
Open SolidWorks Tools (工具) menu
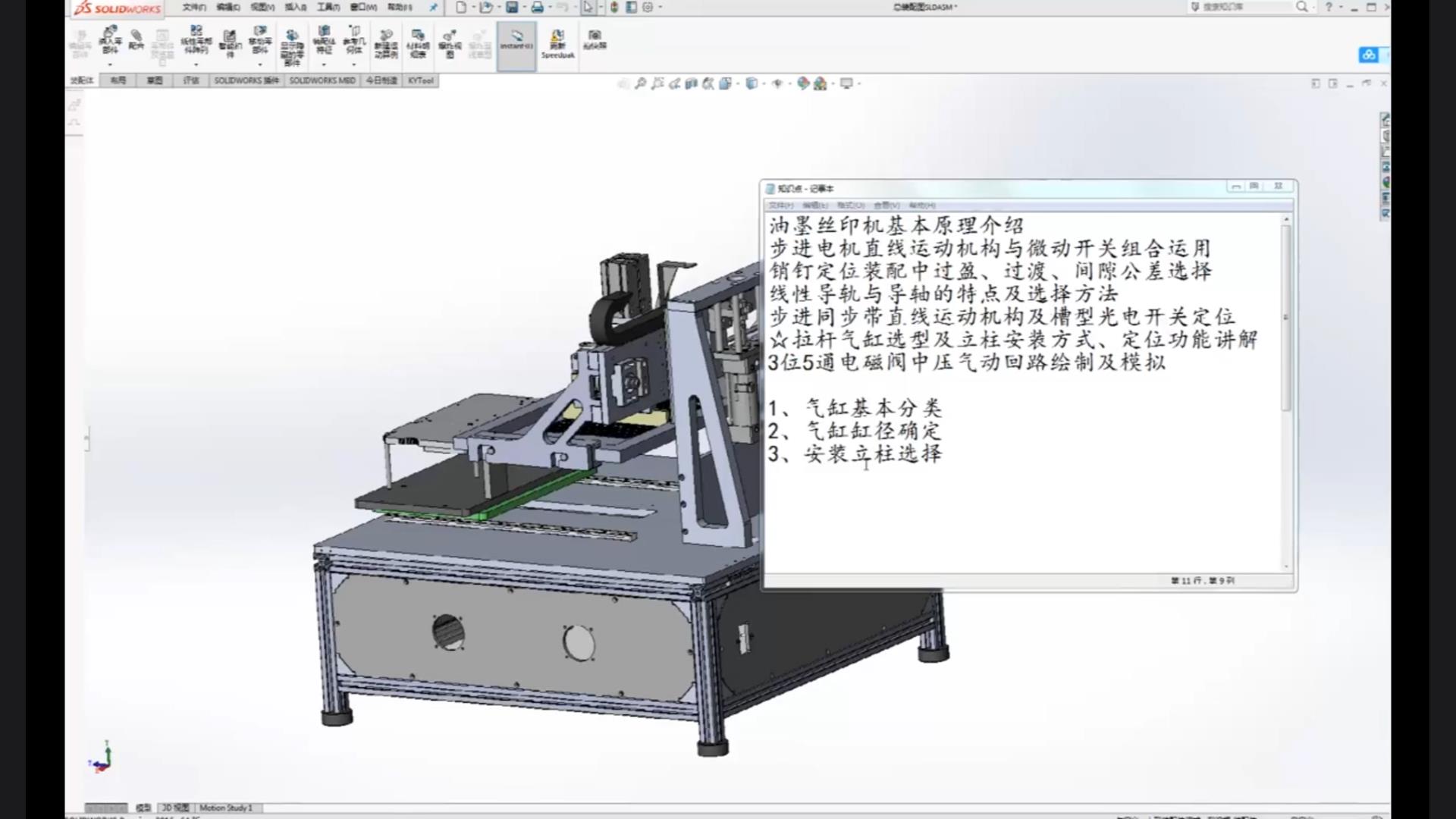pyautogui.click(x=328, y=7)
